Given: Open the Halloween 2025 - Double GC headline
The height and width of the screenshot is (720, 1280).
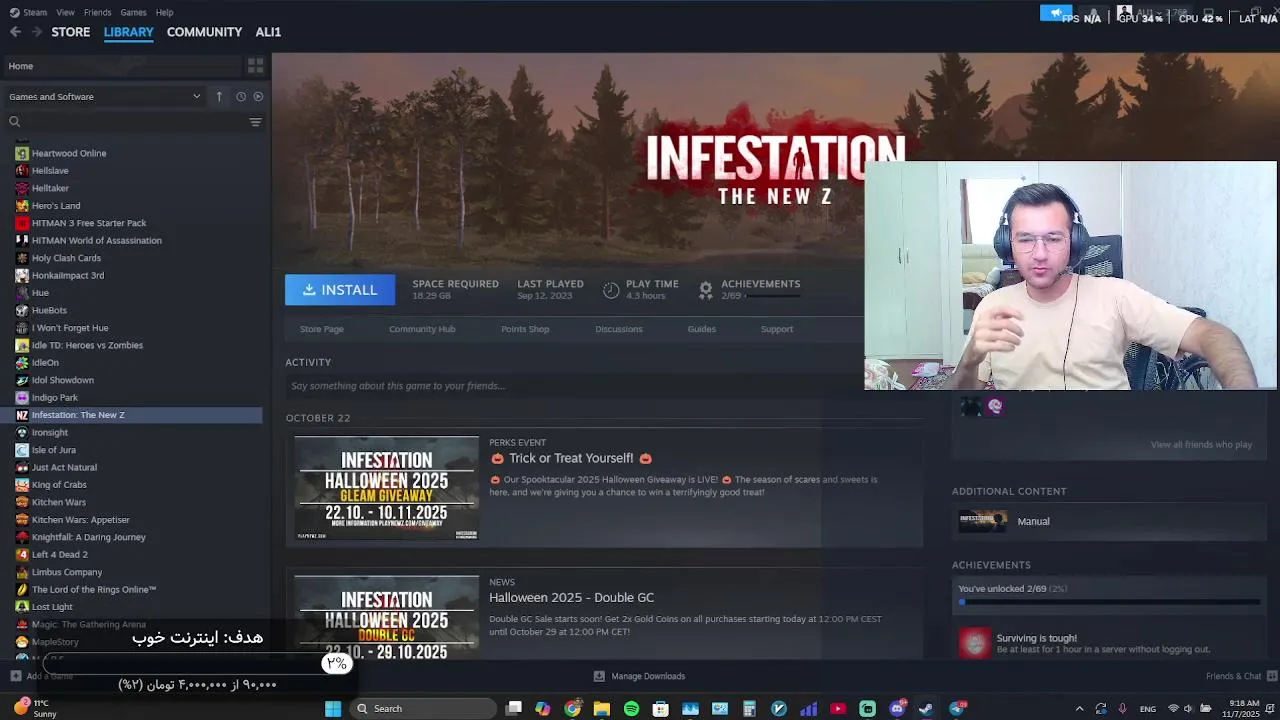Looking at the screenshot, I should (x=571, y=598).
